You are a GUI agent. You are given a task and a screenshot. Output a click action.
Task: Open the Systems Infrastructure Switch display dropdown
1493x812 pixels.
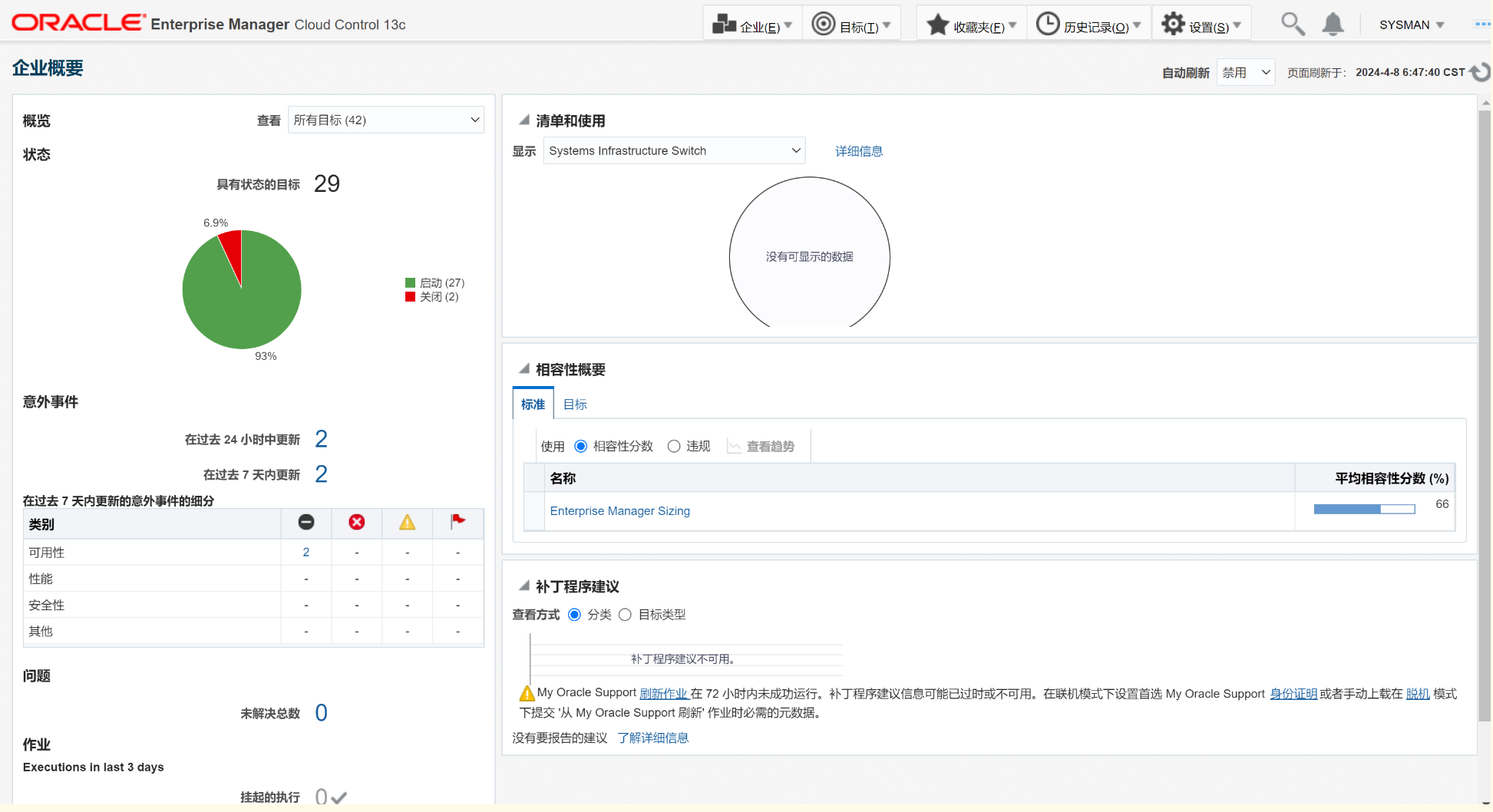[673, 150]
